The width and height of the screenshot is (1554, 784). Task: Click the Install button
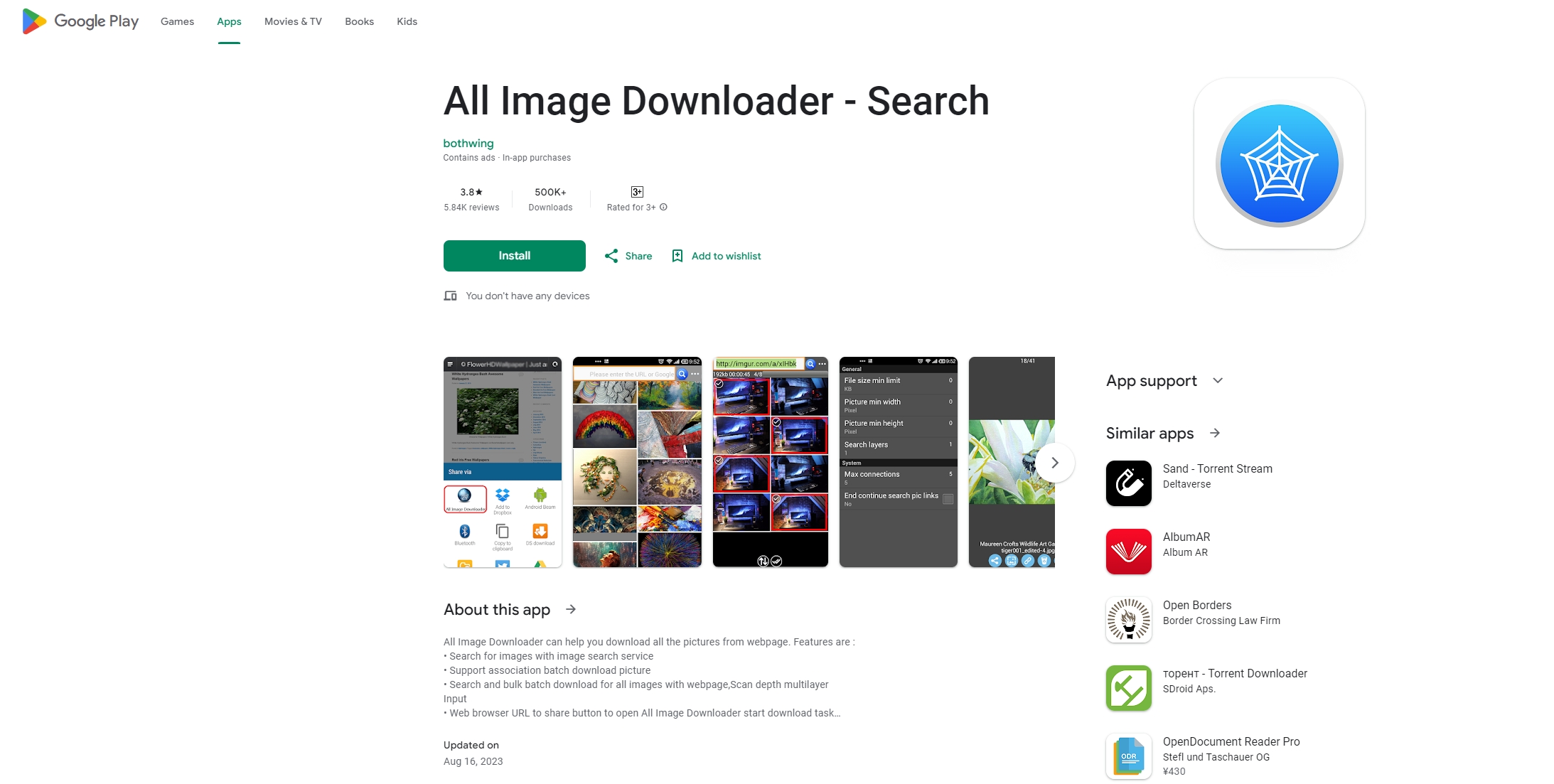point(515,255)
